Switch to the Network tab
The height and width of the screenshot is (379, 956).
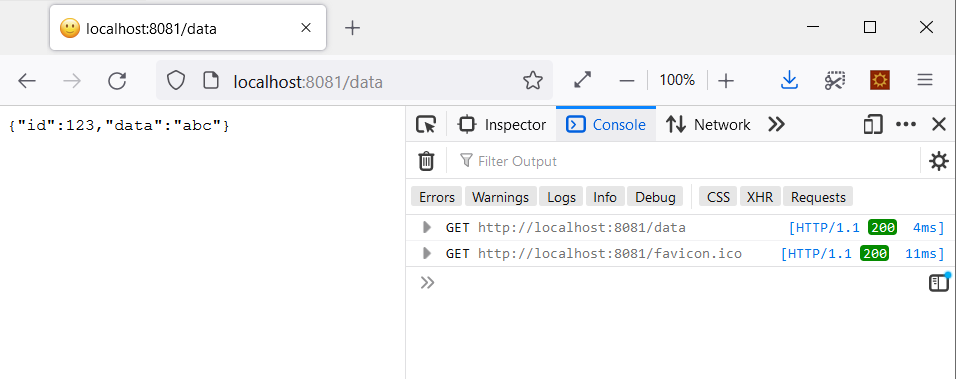707,125
